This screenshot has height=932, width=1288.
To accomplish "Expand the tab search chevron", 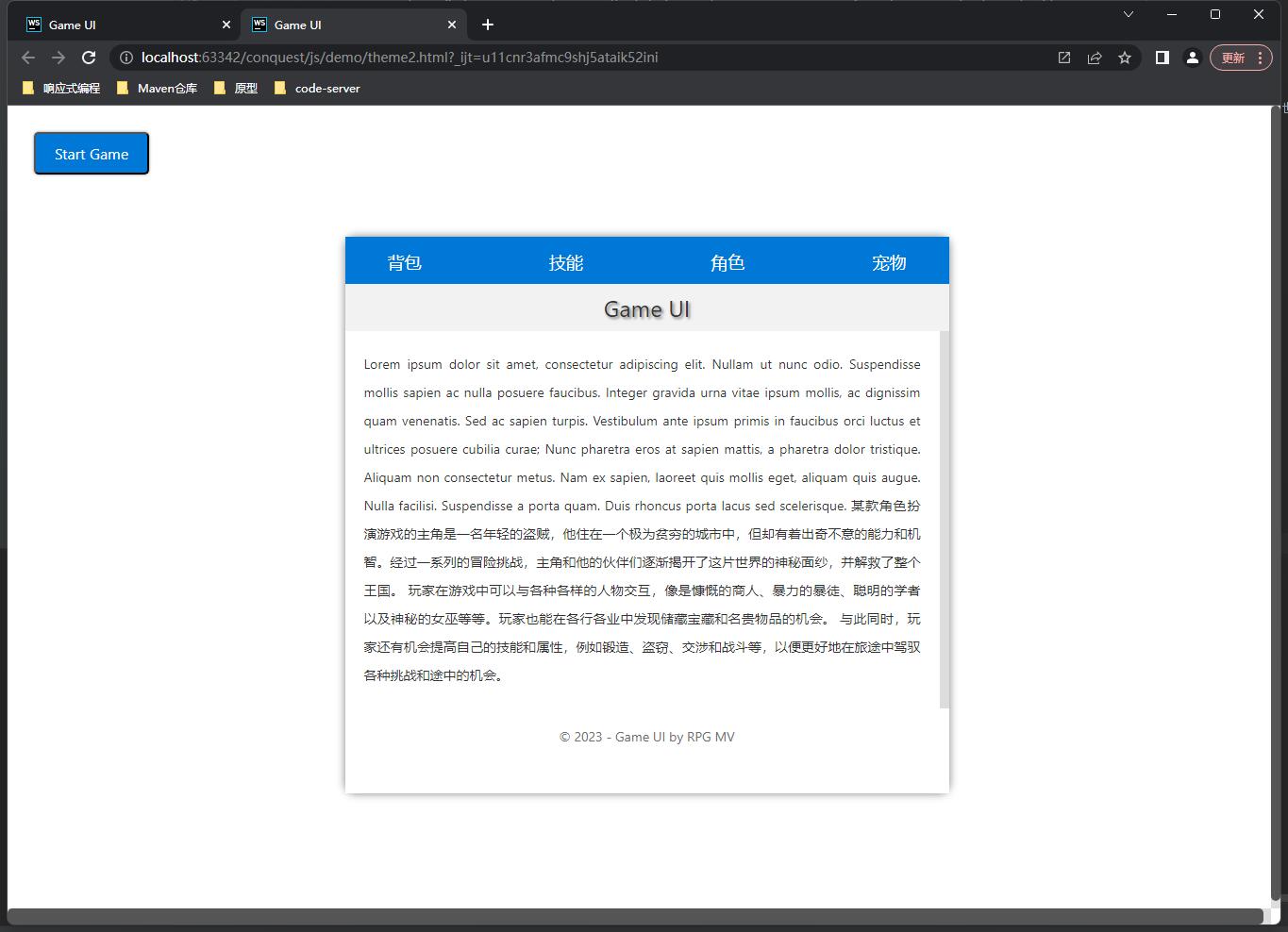I will coord(1129,14).
